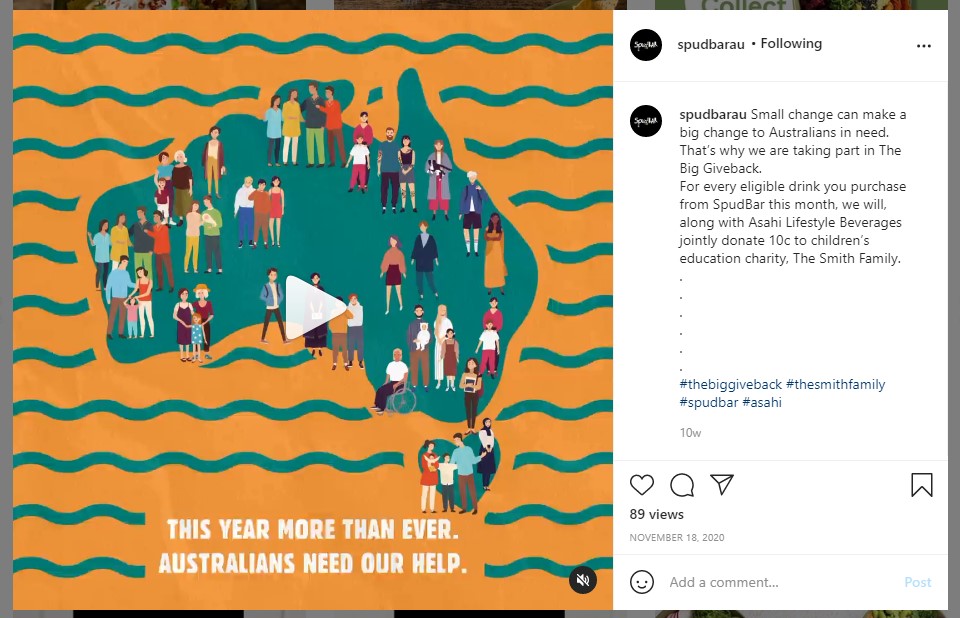
Task: Unmute the video with the speaker icon
Action: (583, 579)
